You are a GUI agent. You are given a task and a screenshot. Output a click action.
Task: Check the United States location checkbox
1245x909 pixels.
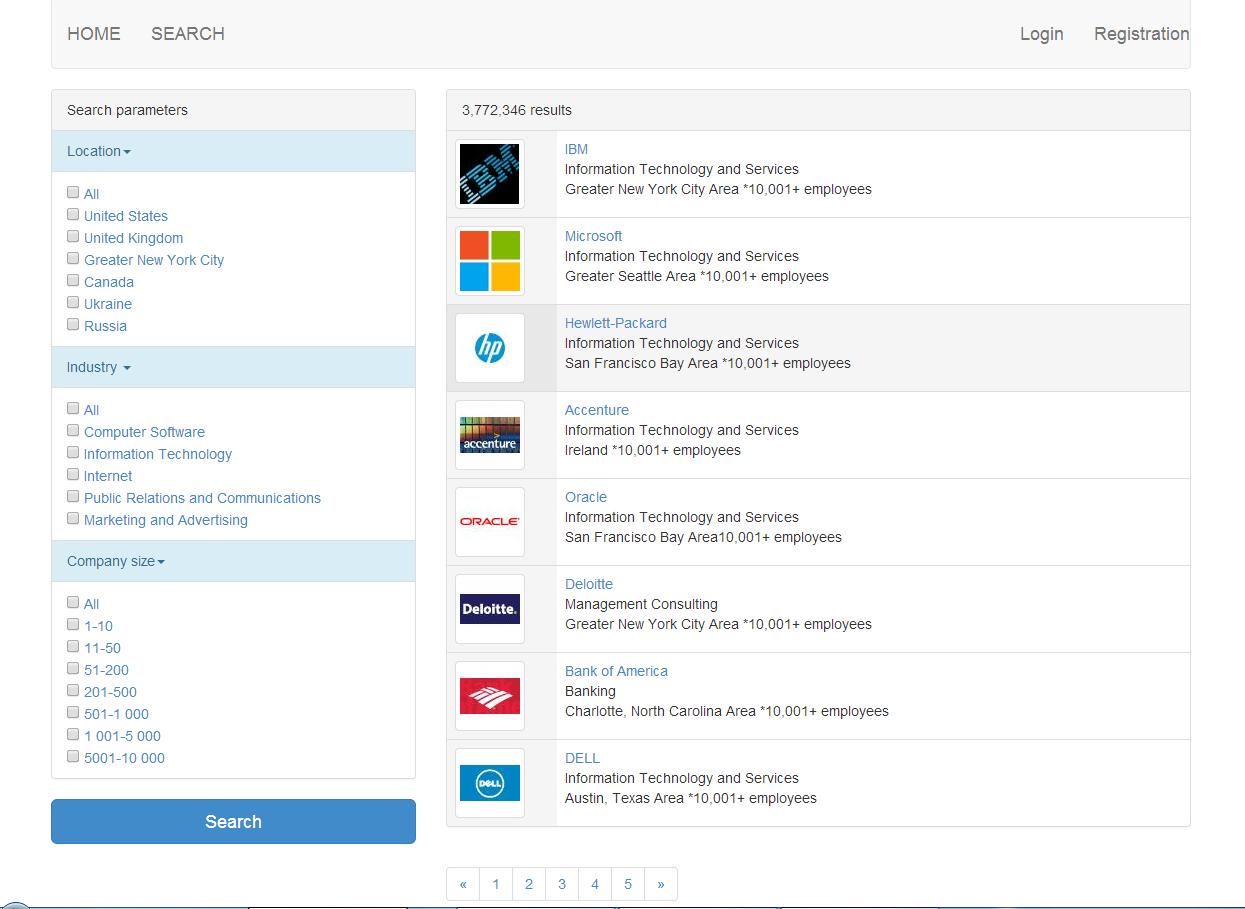point(73,215)
